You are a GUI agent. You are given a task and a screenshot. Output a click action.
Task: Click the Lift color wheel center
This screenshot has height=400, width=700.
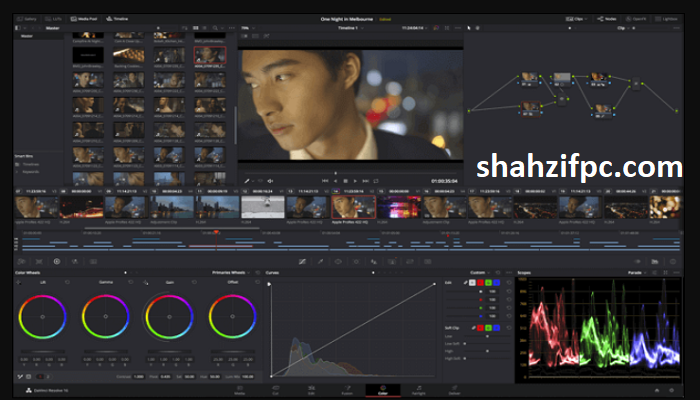click(x=42, y=317)
